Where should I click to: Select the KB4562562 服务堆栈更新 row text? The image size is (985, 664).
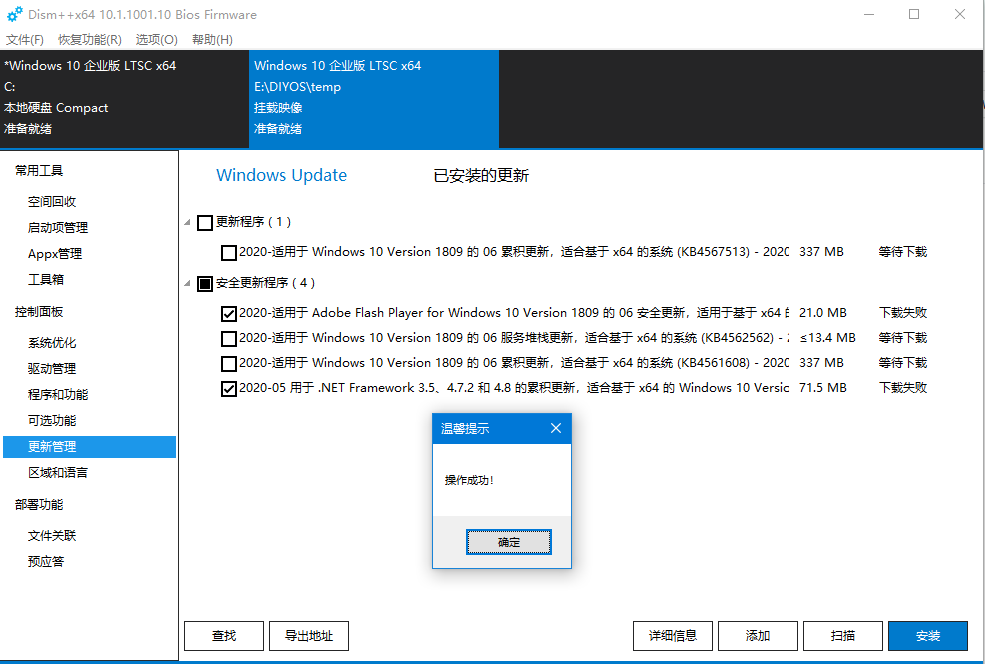514,338
